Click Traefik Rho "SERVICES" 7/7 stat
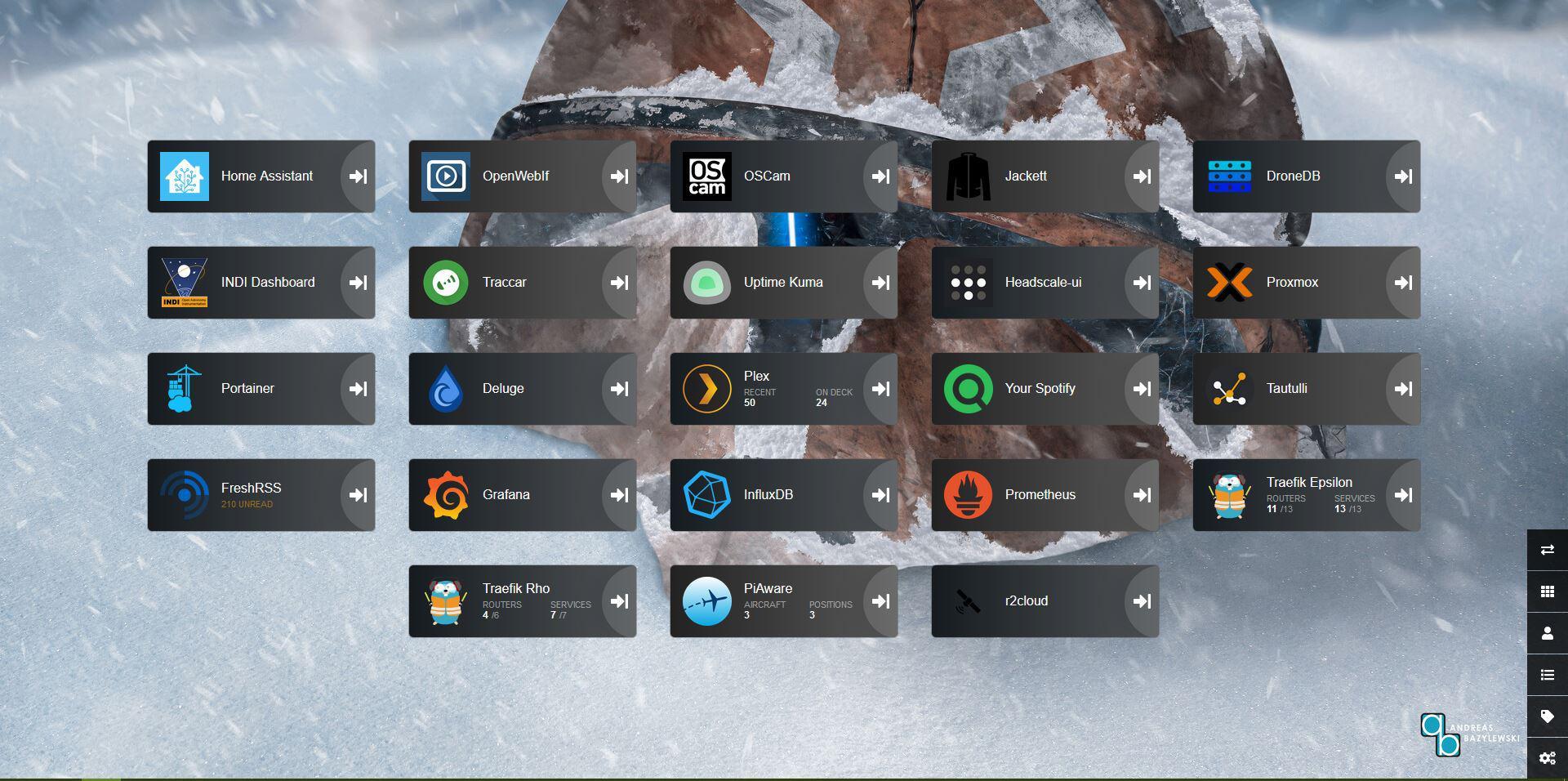This screenshot has height=781, width=1568. point(570,609)
